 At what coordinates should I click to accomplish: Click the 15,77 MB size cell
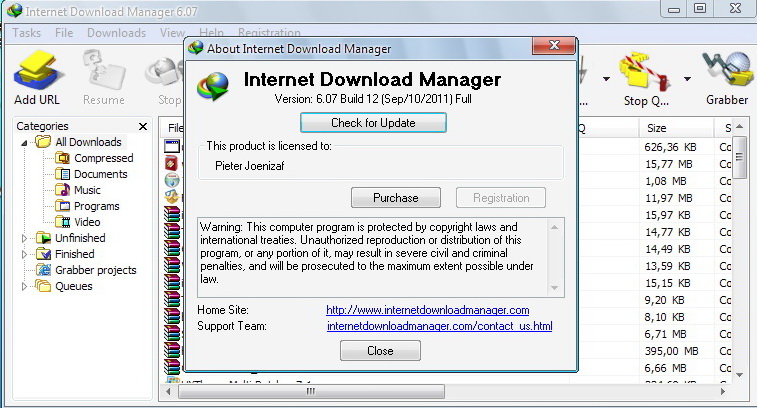pyautogui.click(x=669, y=164)
